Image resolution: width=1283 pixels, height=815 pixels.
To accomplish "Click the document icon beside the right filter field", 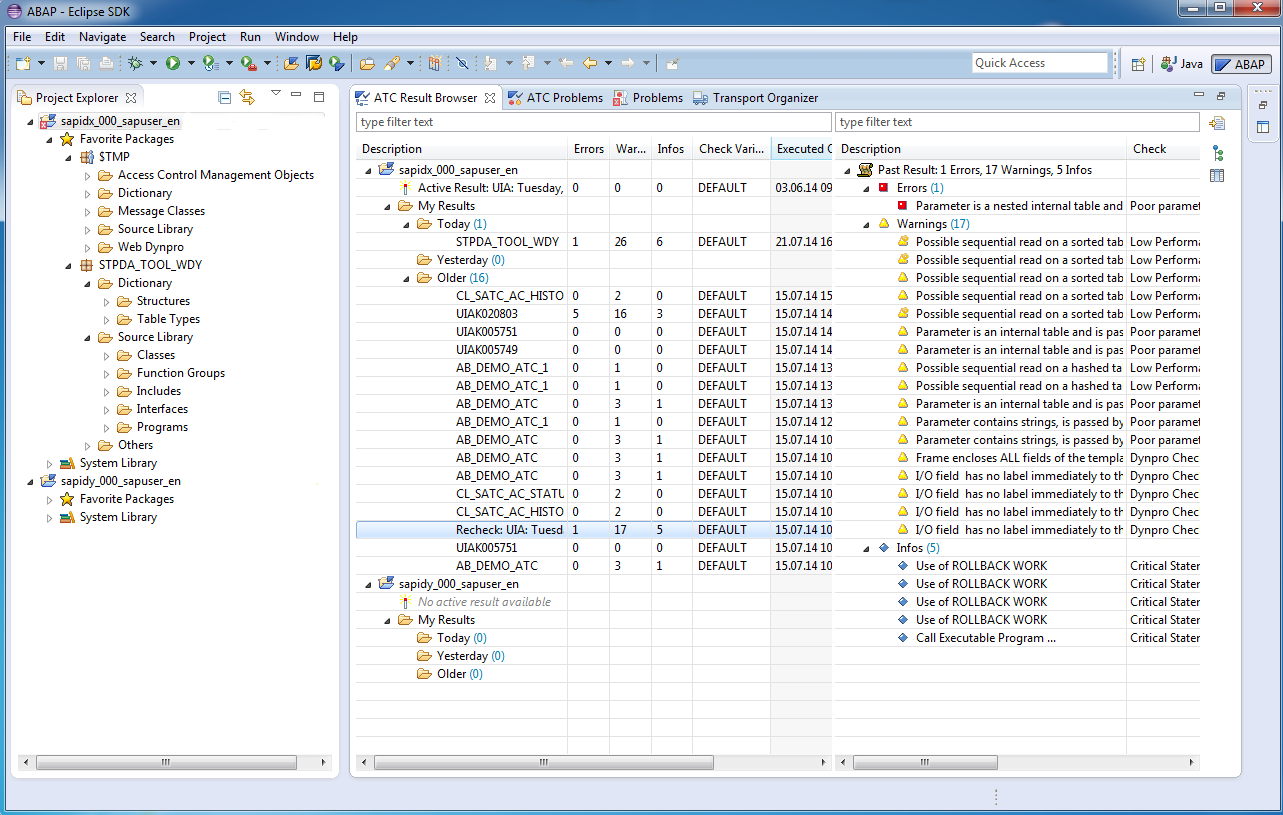I will [1217, 123].
